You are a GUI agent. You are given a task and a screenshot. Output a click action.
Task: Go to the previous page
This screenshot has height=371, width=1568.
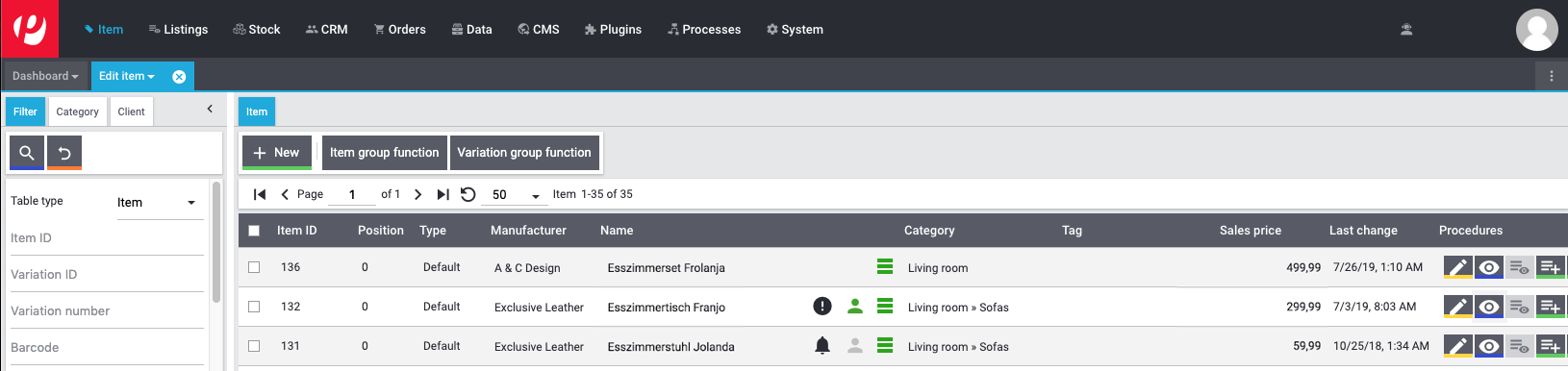click(285, 194)
